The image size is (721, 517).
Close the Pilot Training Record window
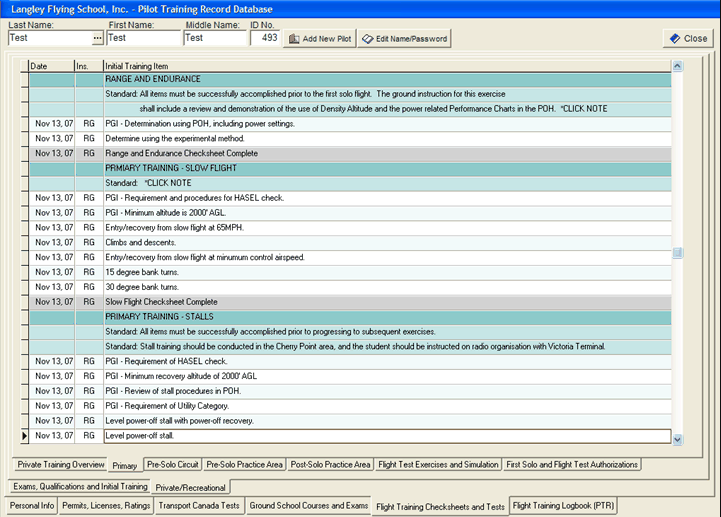[x=687, y=38]
